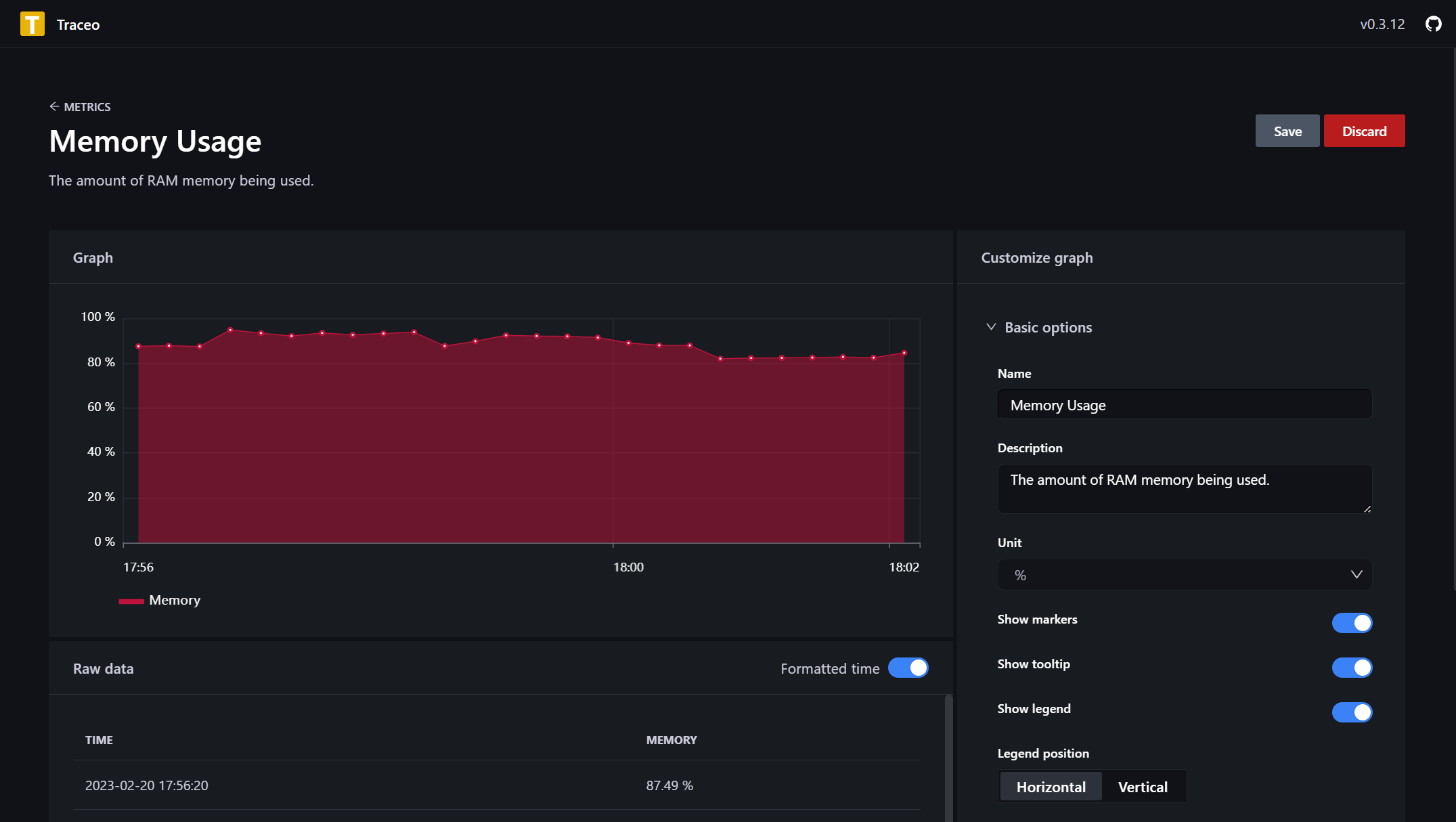Click the Unit dropdown arrow
This screenshot has width=1456, height=822.
(x=1356, y=575)
